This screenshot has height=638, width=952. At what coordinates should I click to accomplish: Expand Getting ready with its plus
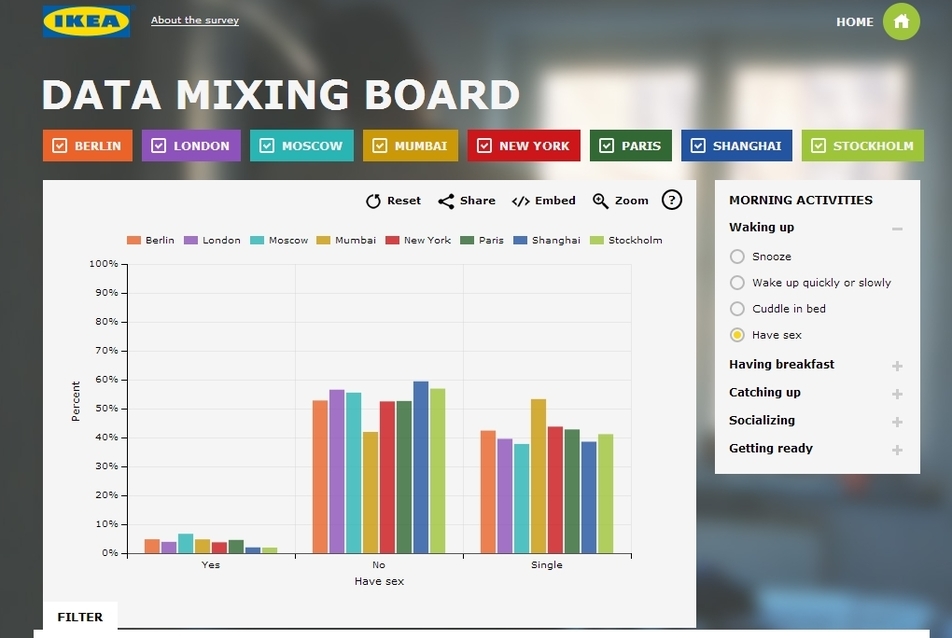[x=897, y=450]
